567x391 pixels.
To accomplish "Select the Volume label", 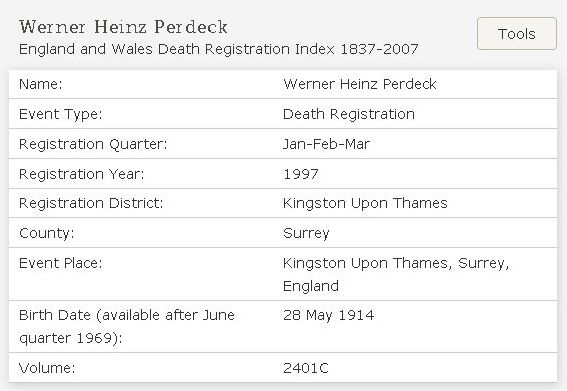I will tap(47, 368).
